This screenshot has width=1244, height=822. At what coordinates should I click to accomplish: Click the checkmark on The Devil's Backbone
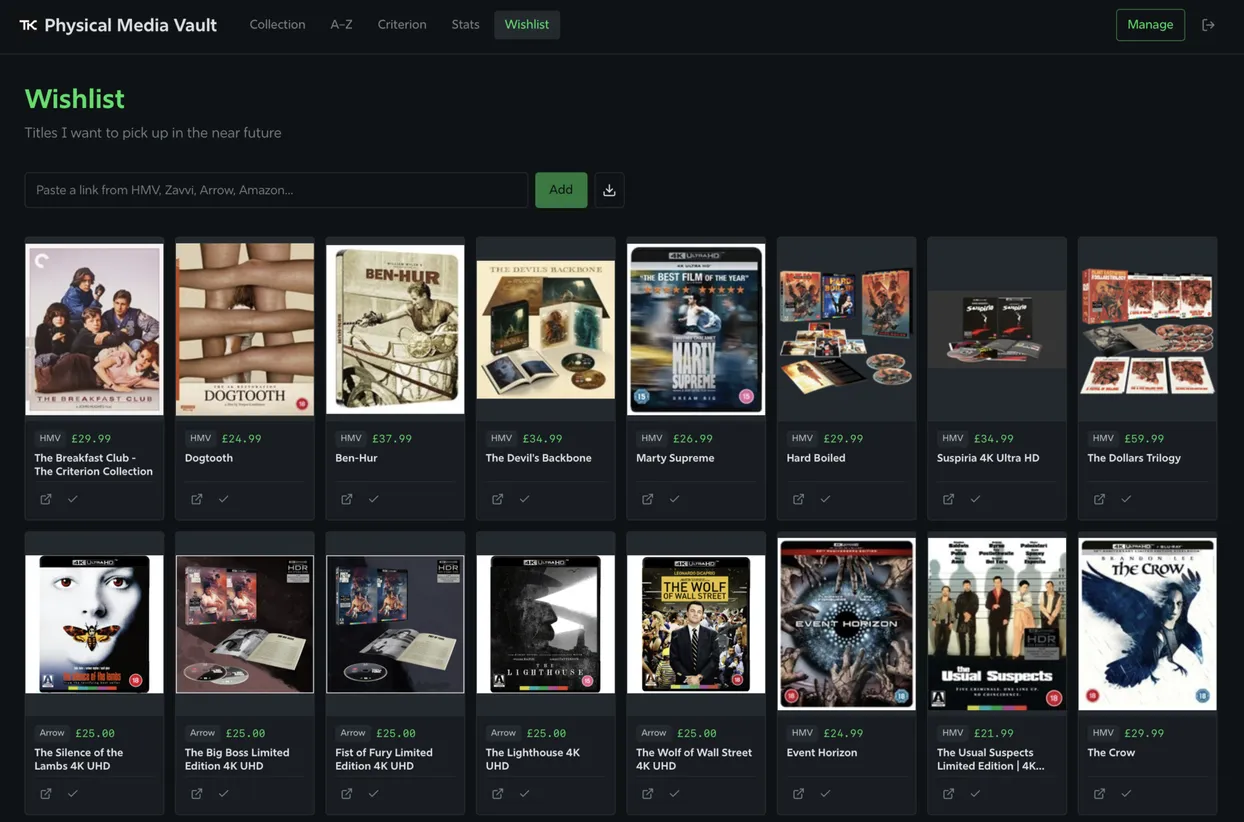pyautogui.click(x=525, y=499)
